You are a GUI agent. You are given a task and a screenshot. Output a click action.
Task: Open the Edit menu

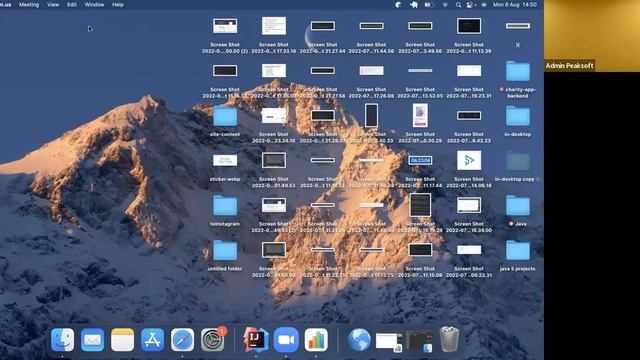(72, 4)
